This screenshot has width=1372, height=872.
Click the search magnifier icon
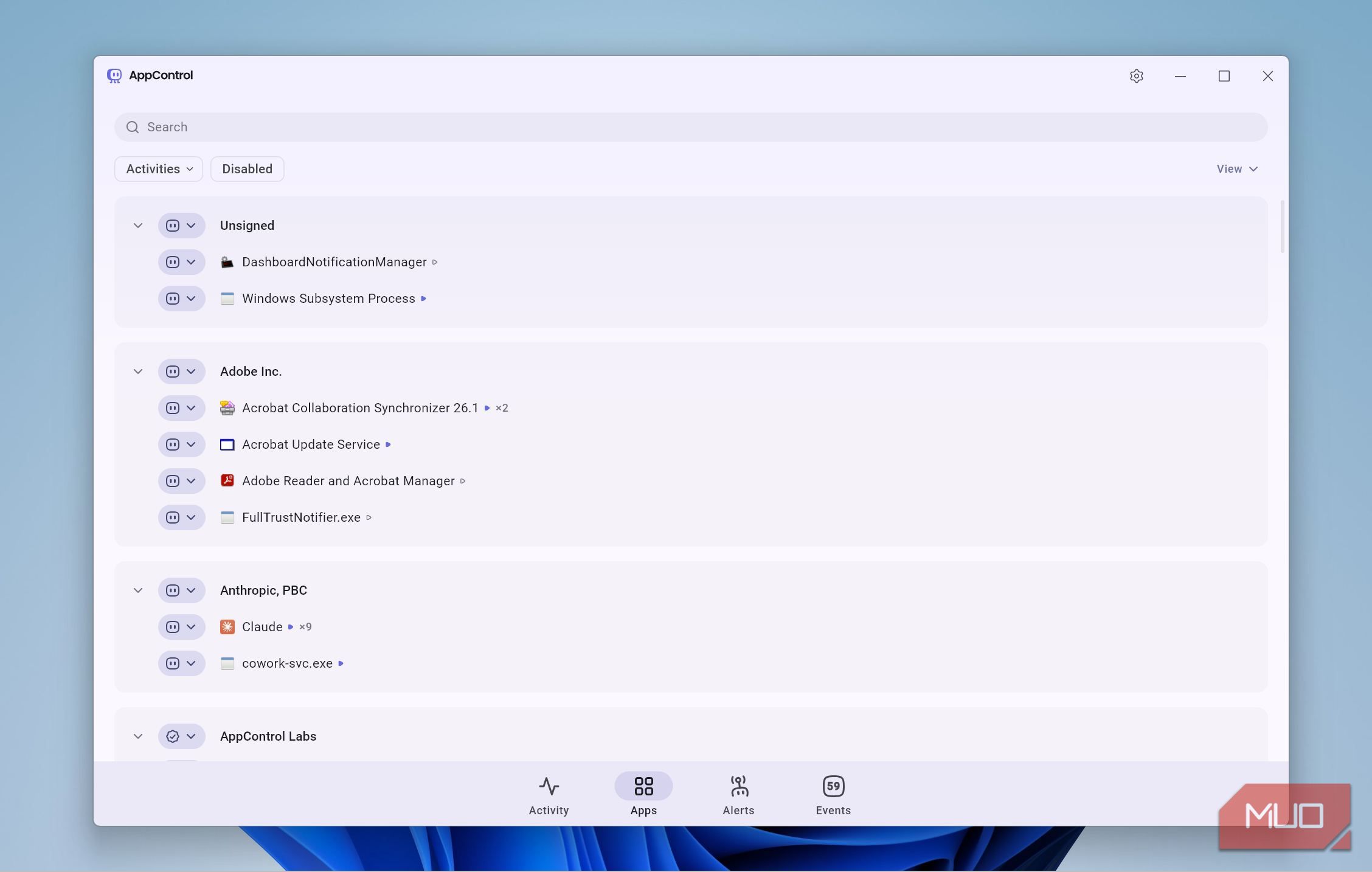click(x=133, y=127)
